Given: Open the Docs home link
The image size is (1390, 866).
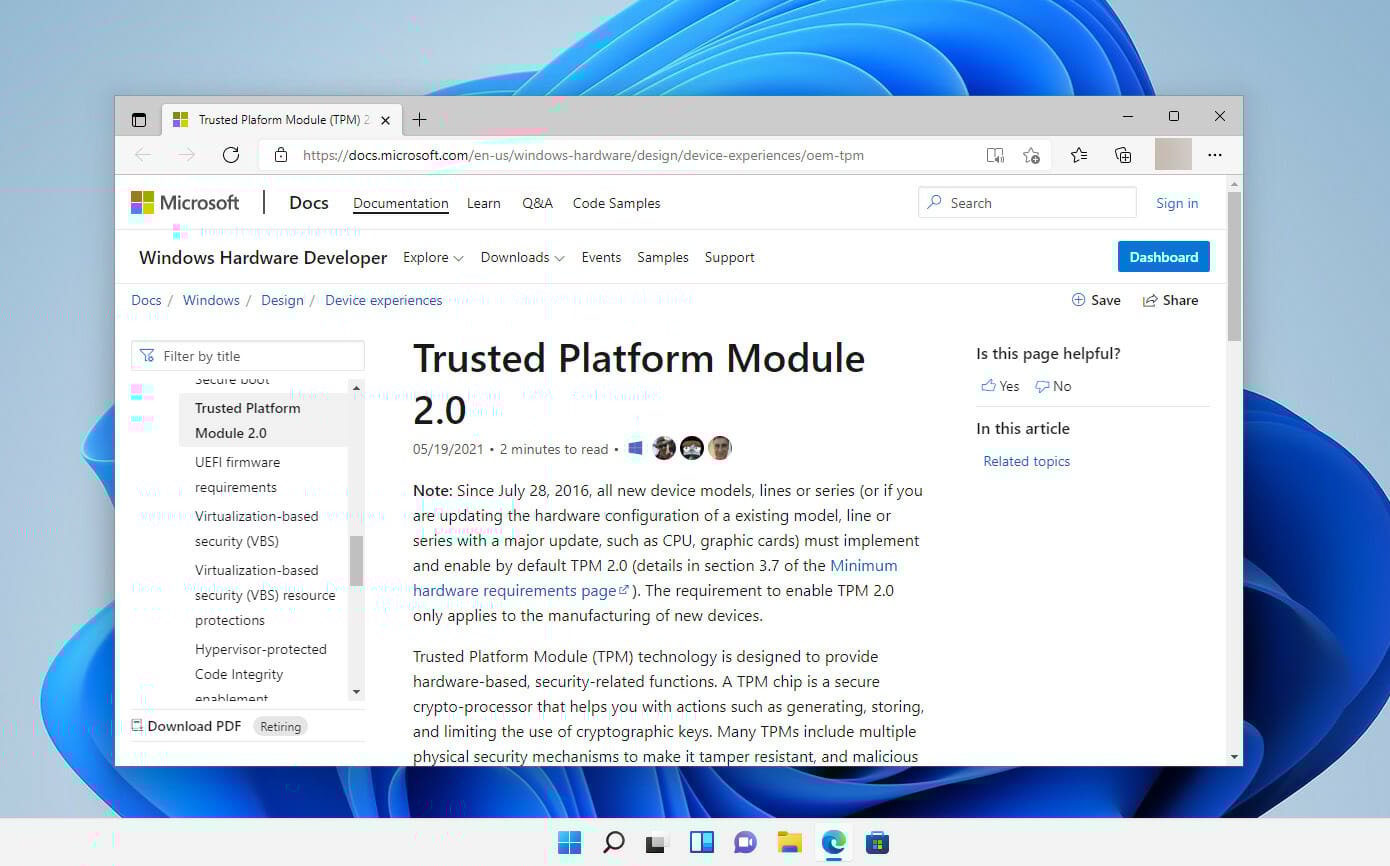Looking at the screenshot, I should click(x=308, y=203).
